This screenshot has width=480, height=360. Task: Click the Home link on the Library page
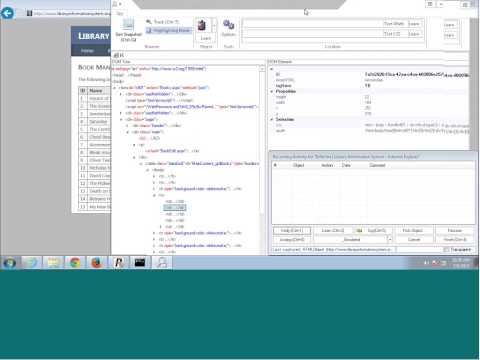click(x=87, y=51)
